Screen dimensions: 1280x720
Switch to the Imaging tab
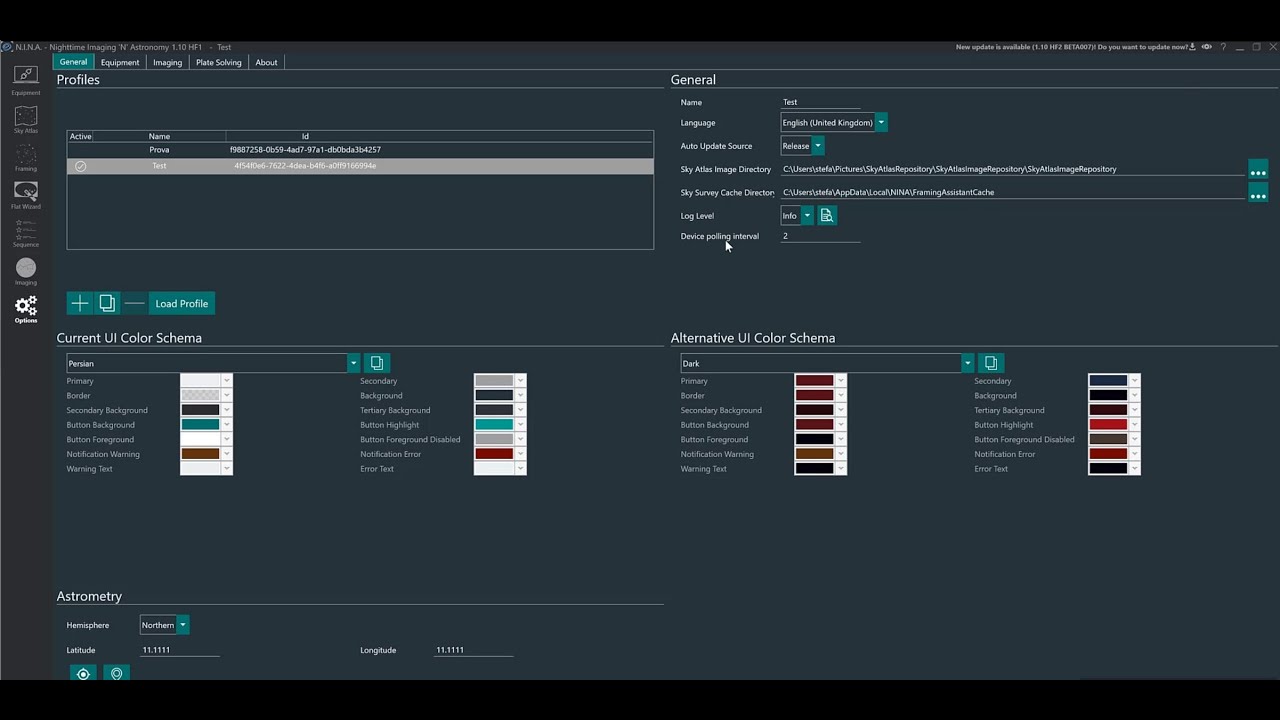167,62
